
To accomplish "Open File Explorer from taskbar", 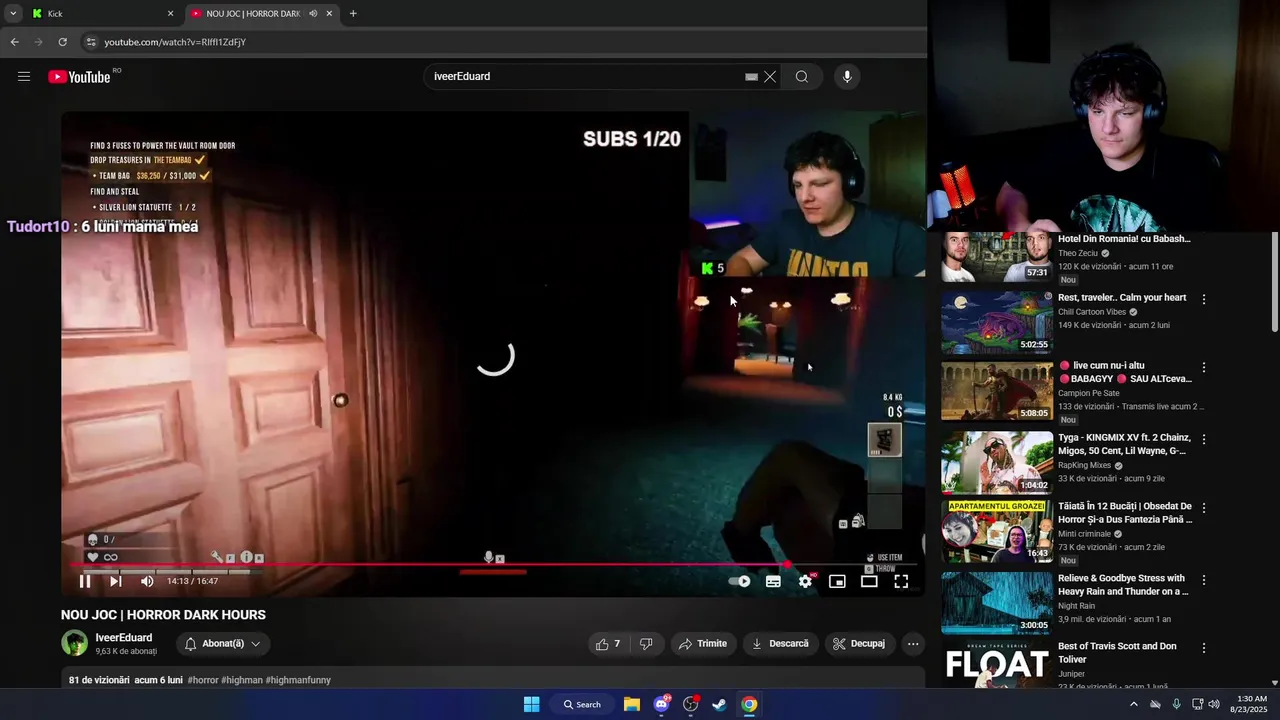I will pos(632,704).
